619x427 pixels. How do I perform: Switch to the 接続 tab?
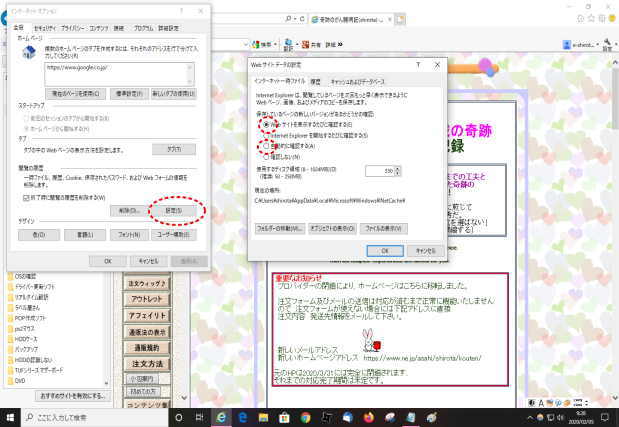[119, 28]
